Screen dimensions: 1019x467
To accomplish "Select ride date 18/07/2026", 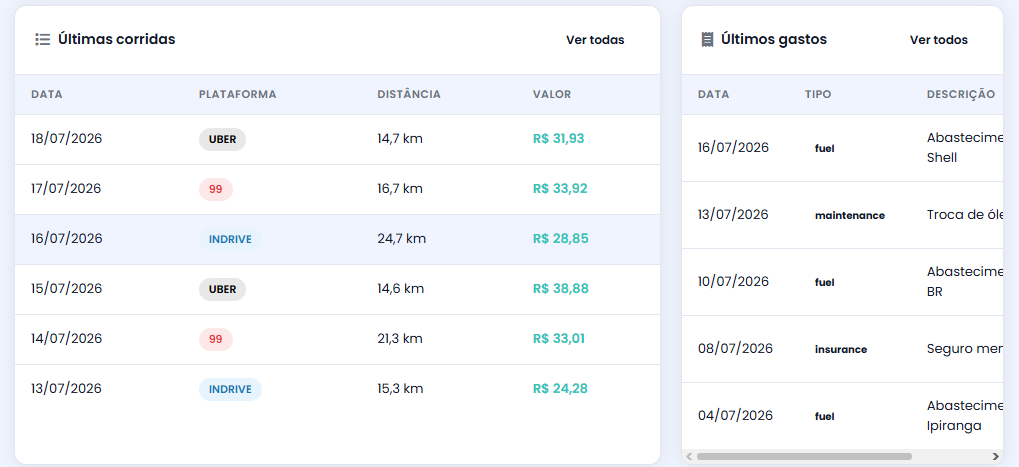I will pos(66,138).
